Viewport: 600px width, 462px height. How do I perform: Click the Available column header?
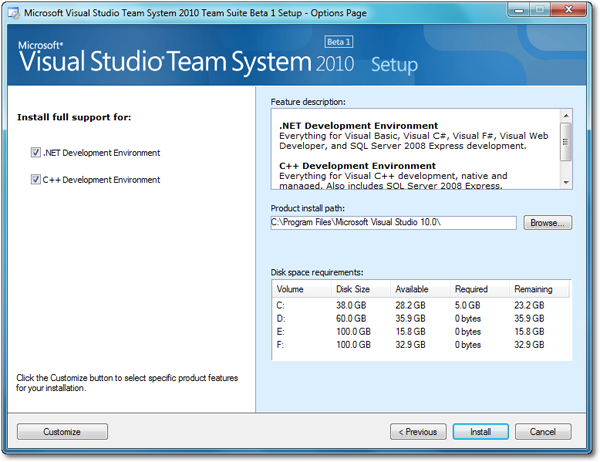(x=420, y=289)
